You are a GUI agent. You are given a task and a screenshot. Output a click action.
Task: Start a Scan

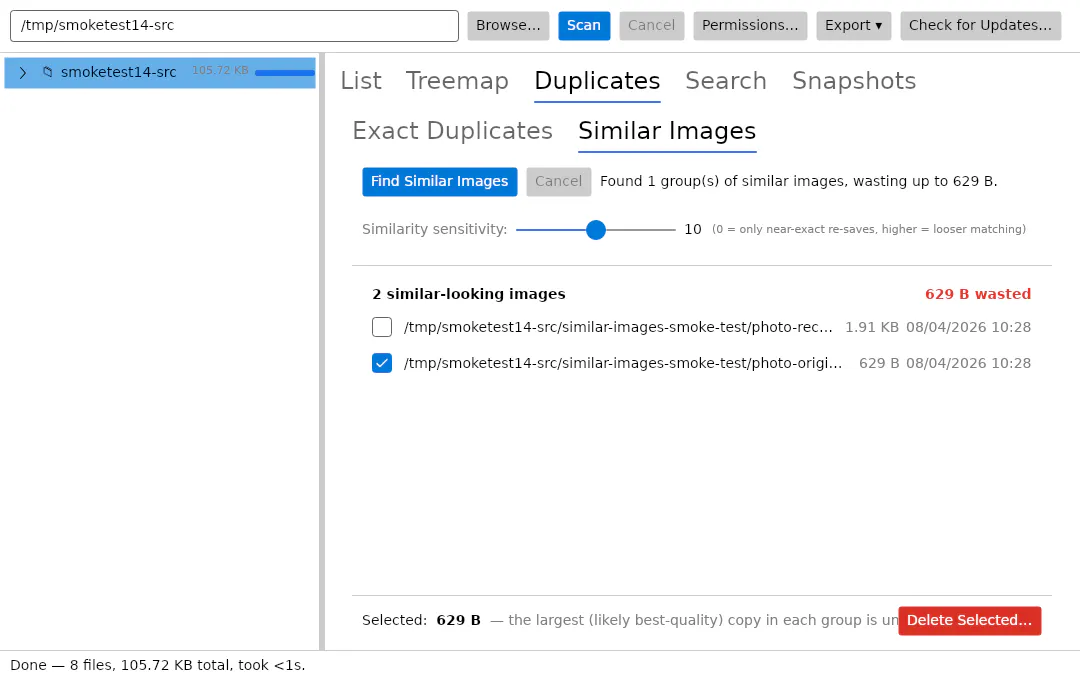(x=584, y=25)
